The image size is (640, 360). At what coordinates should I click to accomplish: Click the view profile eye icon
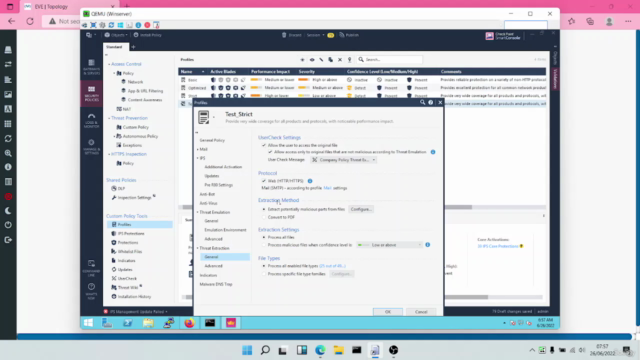[312, 60]
